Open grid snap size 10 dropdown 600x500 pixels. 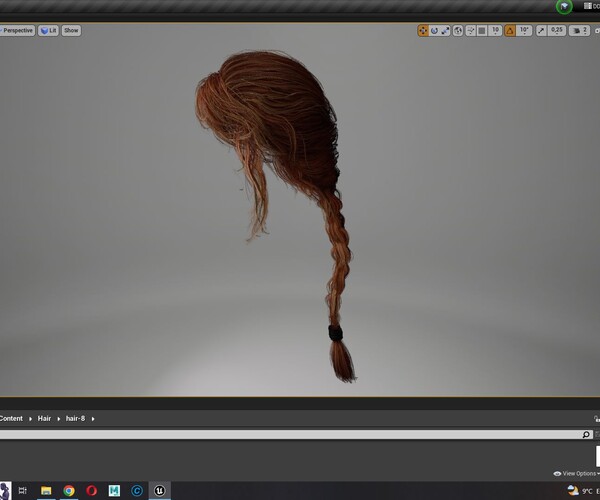495,30
